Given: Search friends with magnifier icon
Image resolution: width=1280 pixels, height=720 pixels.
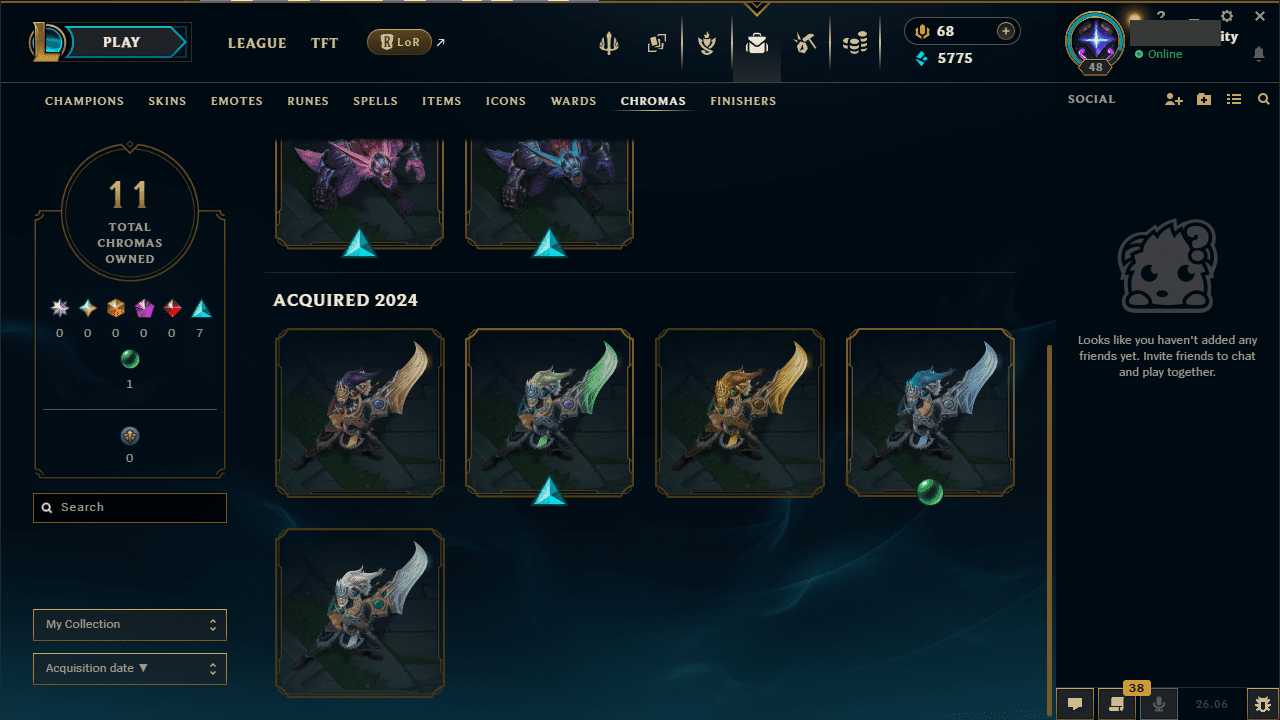Looking at the screenshot, I should (1264, 100).
